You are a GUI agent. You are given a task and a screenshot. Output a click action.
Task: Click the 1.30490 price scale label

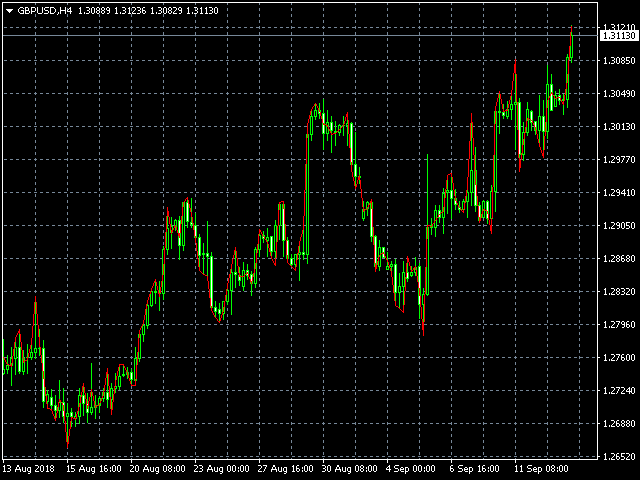click(x=619, y=94)
